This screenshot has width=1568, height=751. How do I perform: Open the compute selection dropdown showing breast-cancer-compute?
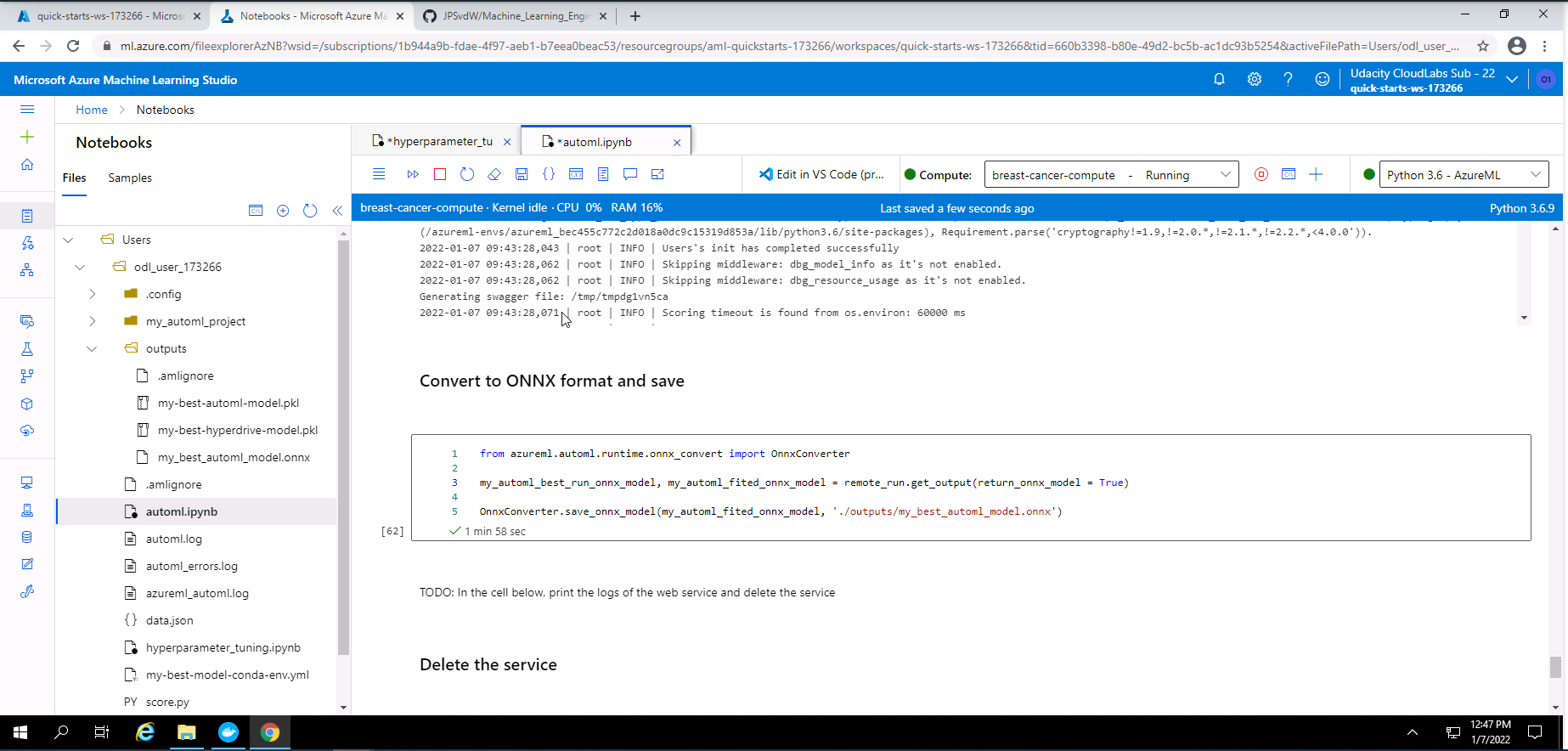click(1111, 175)
